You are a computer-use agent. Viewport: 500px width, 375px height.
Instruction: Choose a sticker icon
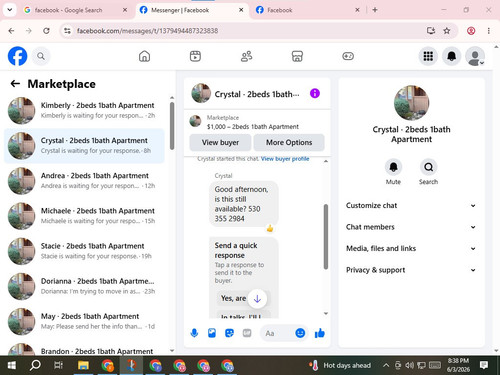pos(229,333)
